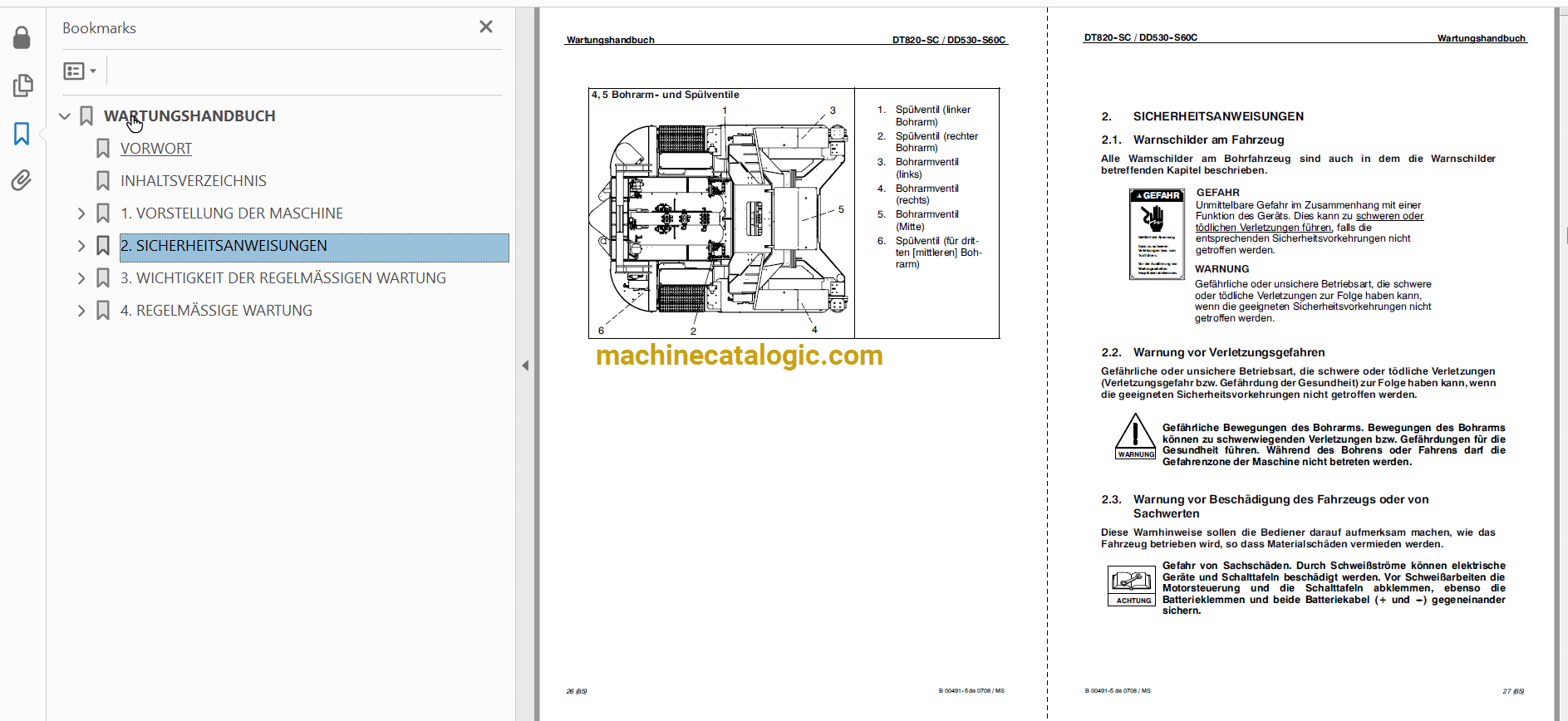Click underlined text 'schweren oder tödlichen Verletzungen führen'
The width and height of the screenshot is (1568, 721).
[1310, 222]
